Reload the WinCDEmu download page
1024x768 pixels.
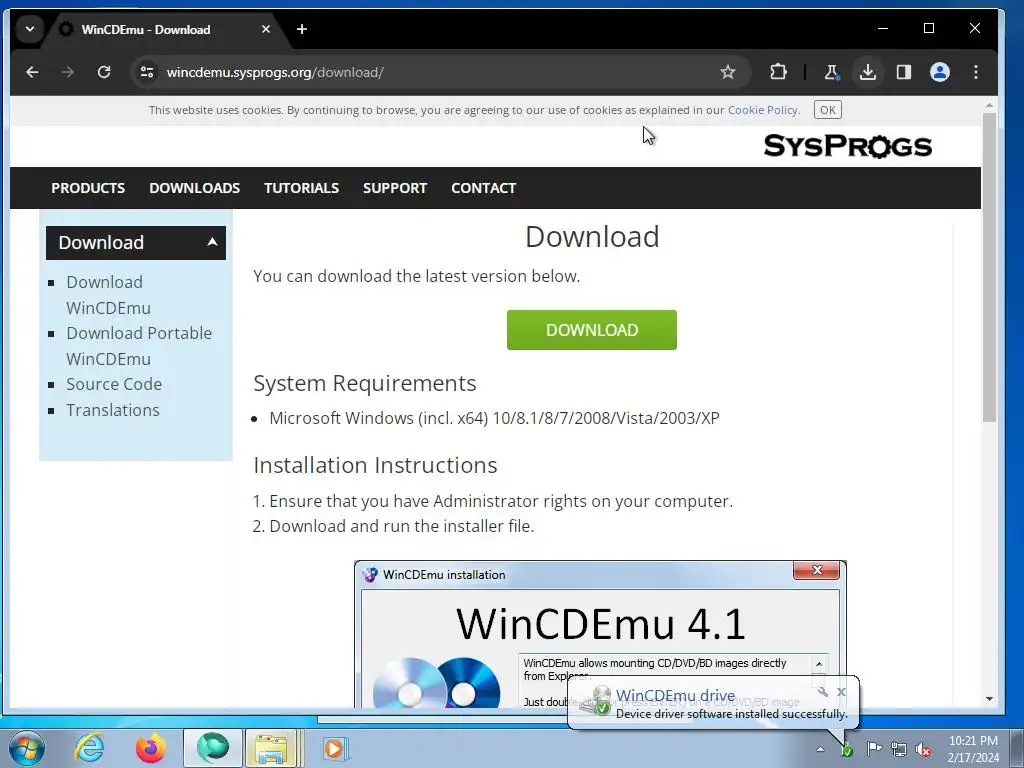pos(104,72)
